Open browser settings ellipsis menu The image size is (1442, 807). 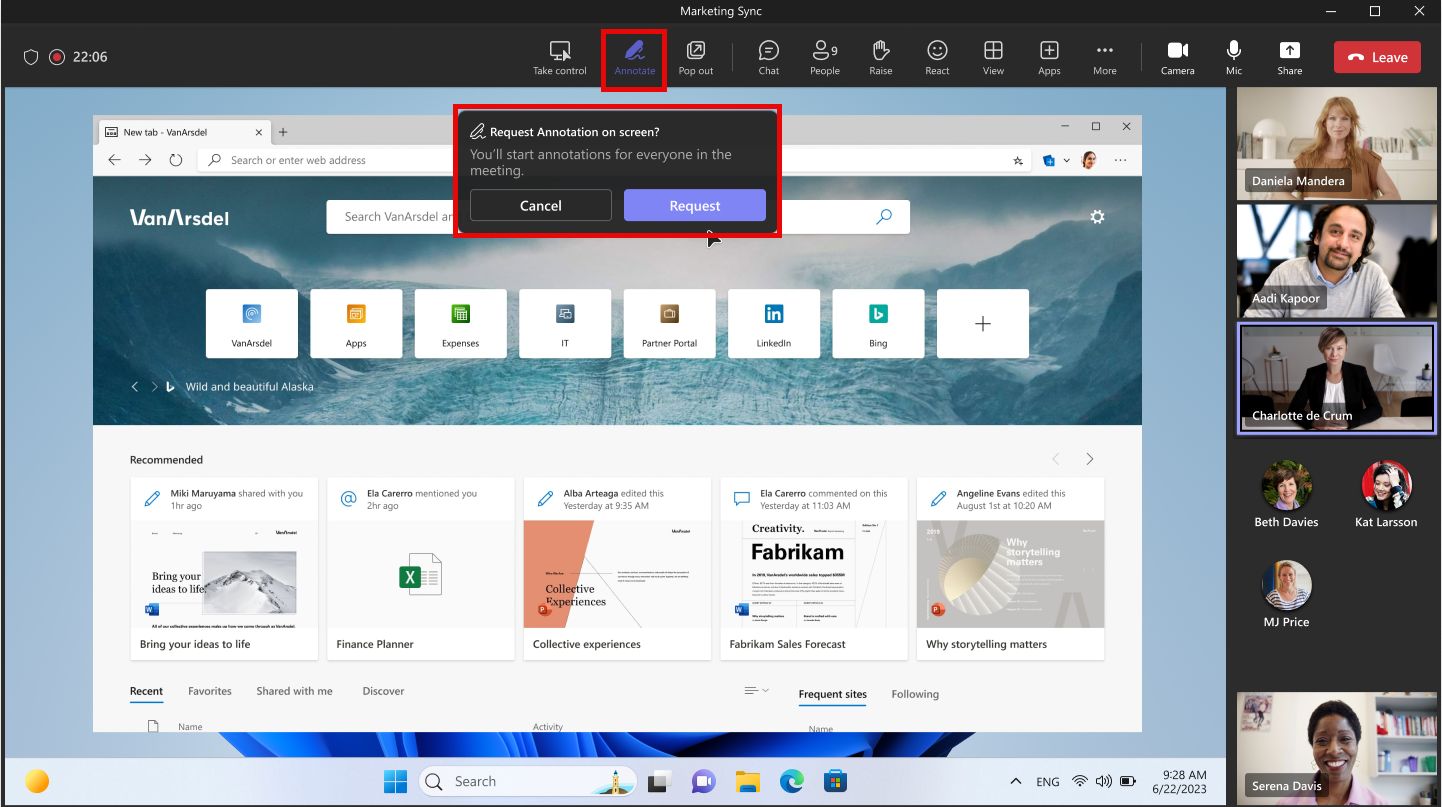click(1120, 160)
